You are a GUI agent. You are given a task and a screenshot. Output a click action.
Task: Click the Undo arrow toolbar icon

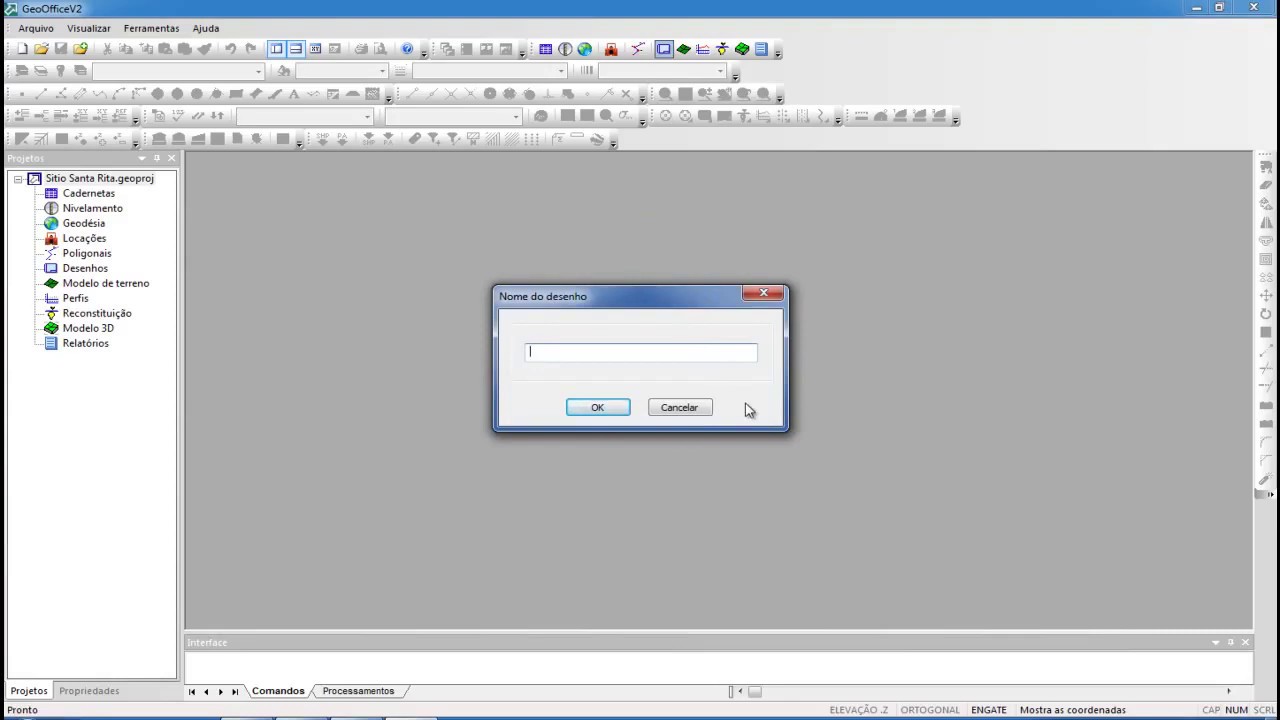[x=231, y=49]
